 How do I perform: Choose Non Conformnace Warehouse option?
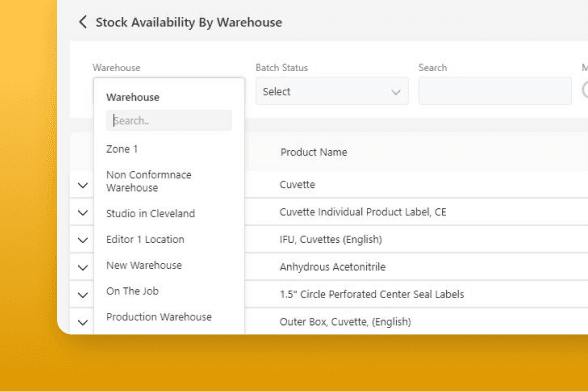click(149, 181)
